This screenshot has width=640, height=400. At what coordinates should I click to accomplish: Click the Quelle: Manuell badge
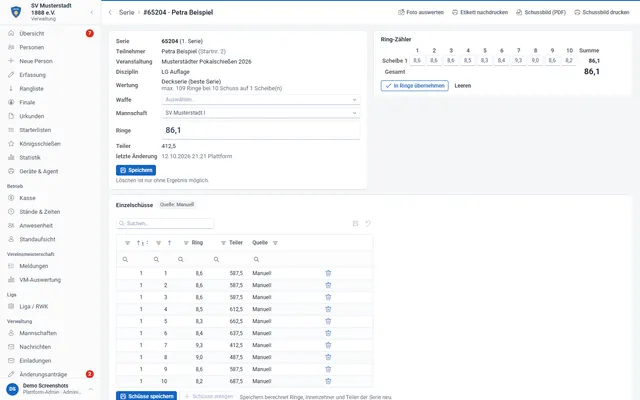[177, 204]
